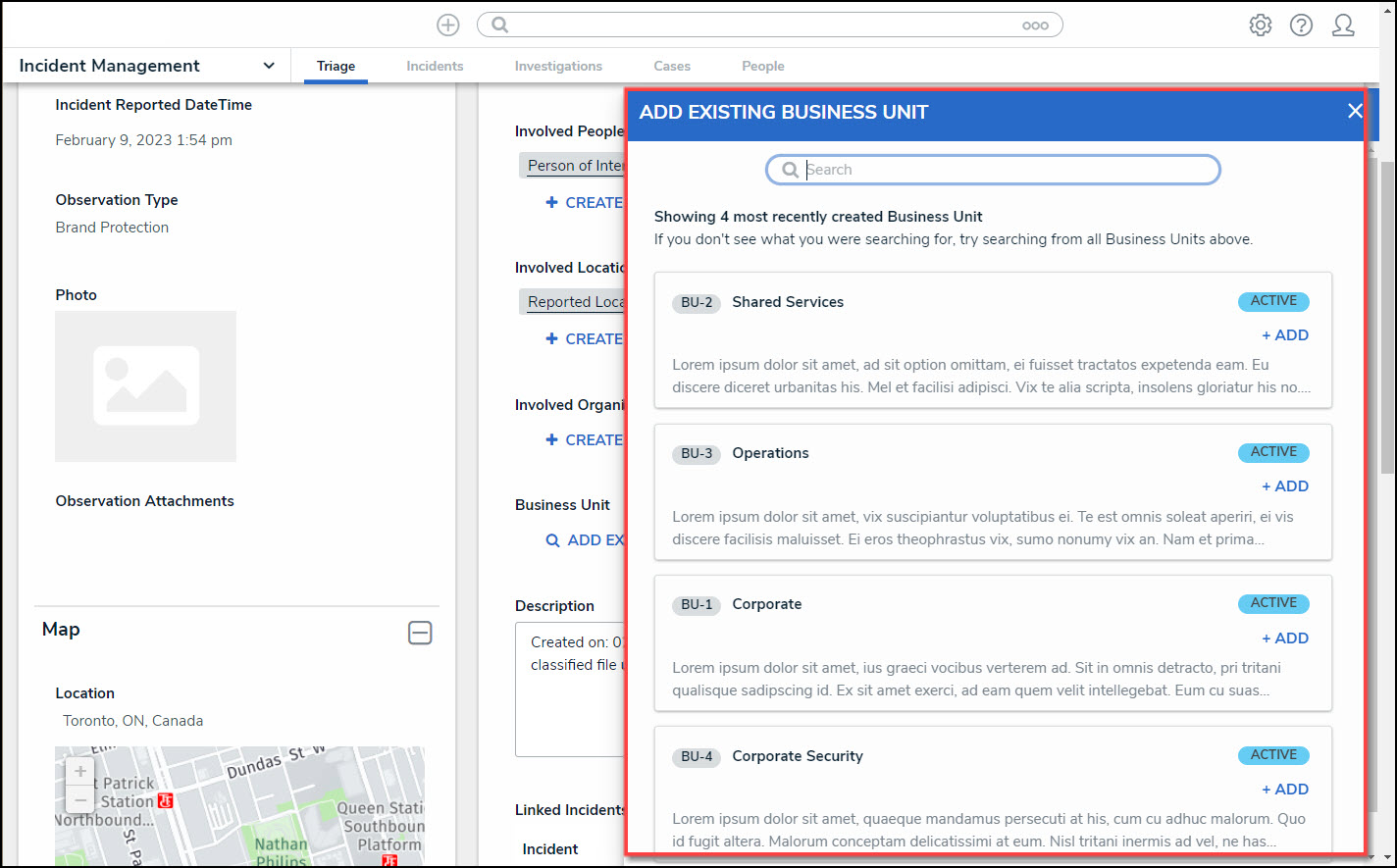Screen dimensions: 1397x868
Task: Add the Operations business unit
Action: coord(1284,486)
